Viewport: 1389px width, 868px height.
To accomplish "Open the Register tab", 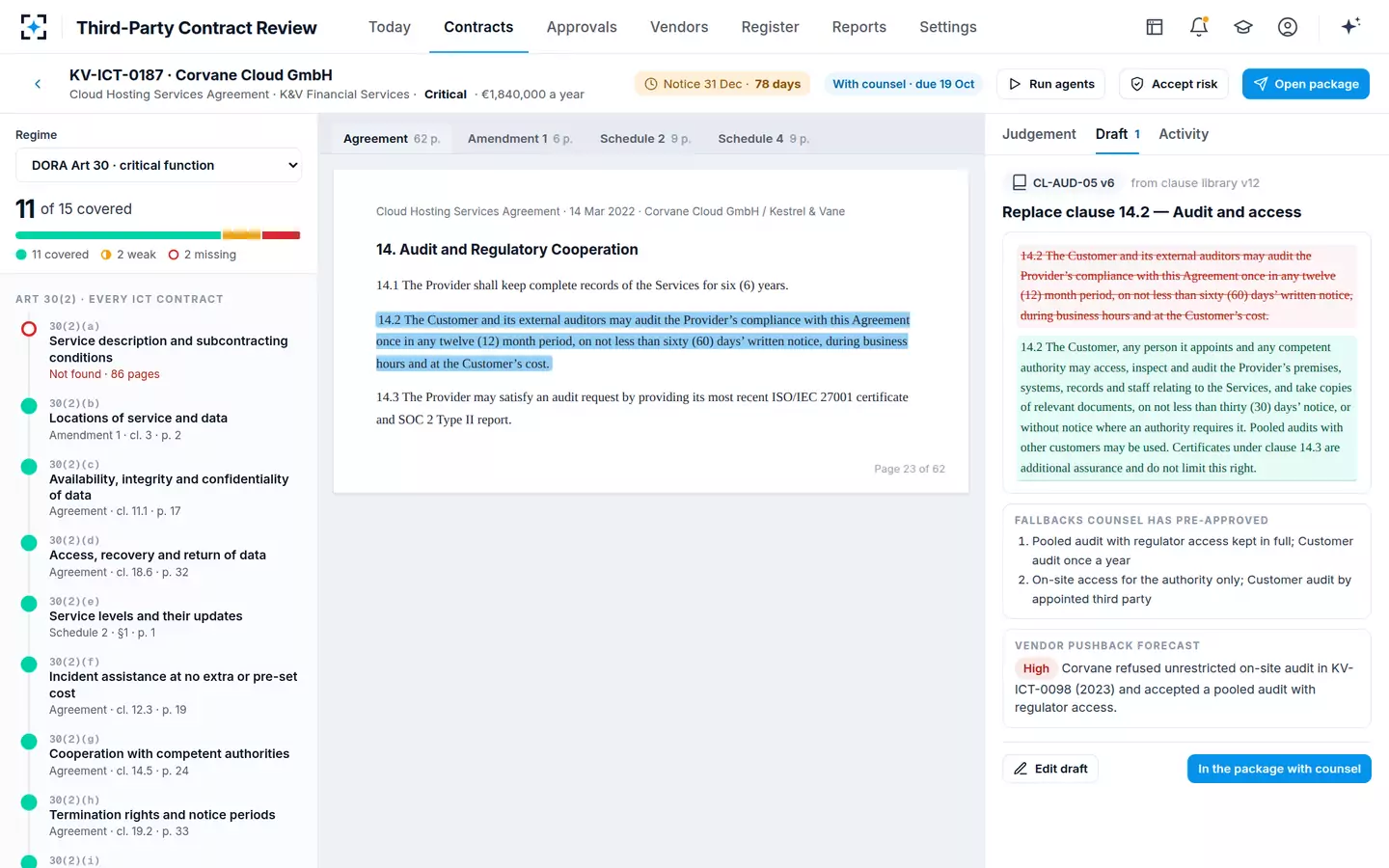I will tap(770, 27).
